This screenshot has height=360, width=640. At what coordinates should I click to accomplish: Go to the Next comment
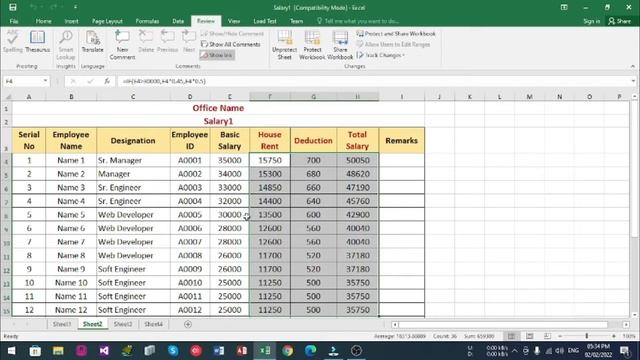(x=189, y=42)
